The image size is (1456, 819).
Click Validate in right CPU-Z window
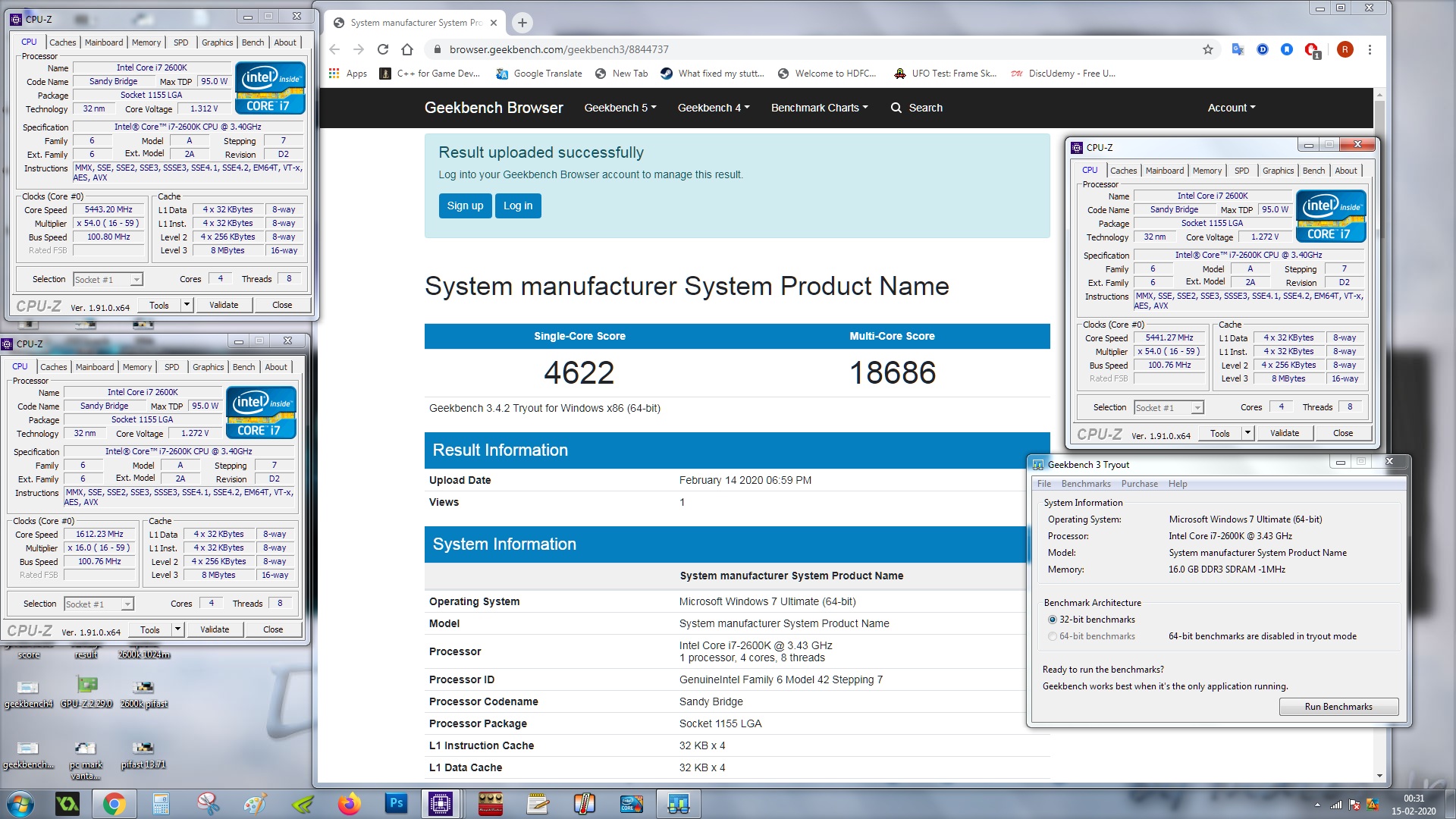coord(1285,433)
